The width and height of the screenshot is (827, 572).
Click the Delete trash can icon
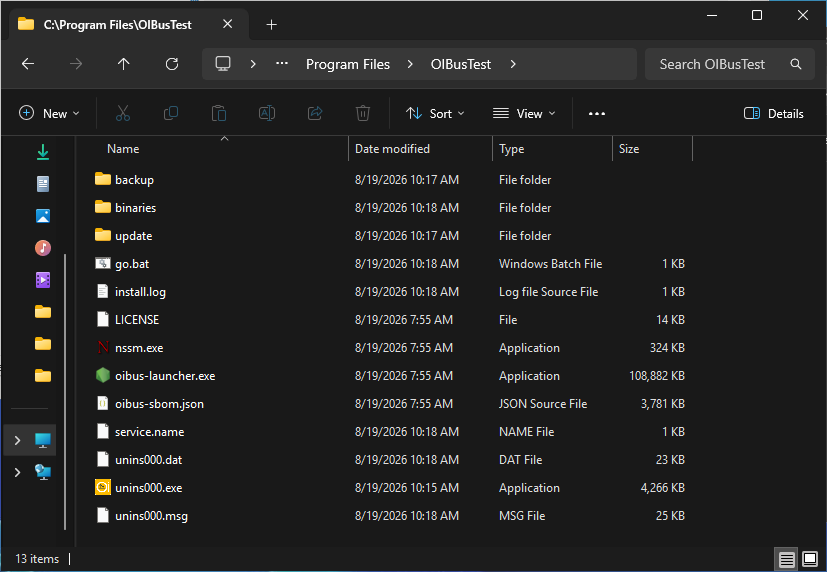pyautogui.click(x=363, y=113)
